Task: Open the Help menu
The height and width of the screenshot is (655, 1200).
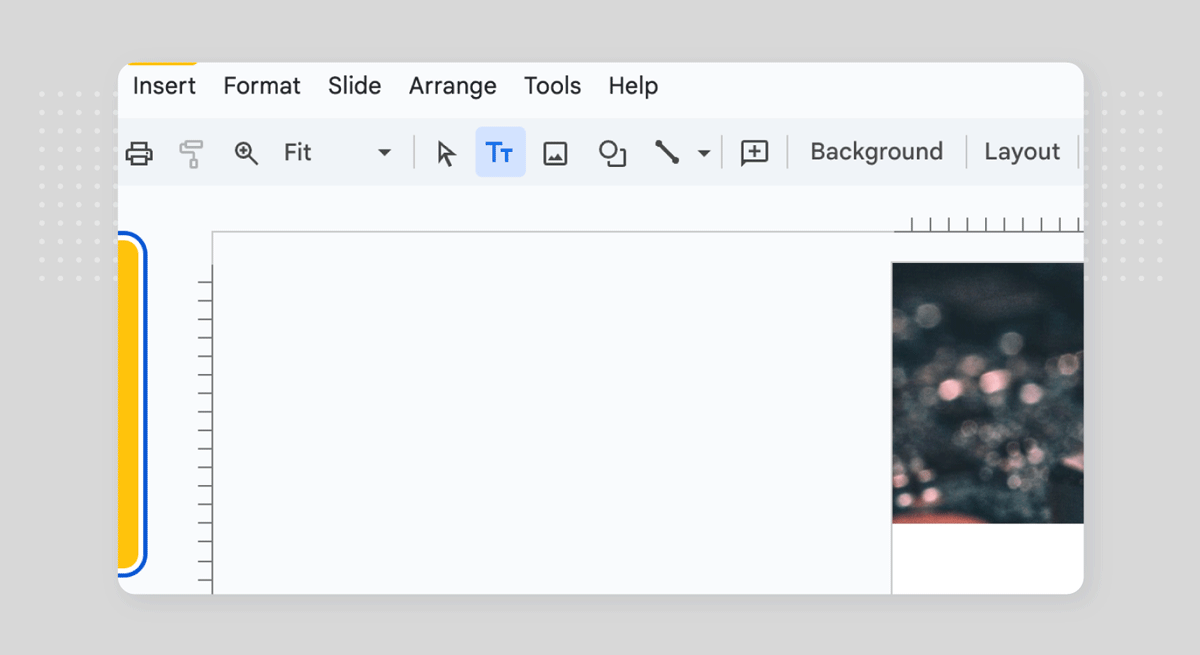Action: (x=633, y=86)
